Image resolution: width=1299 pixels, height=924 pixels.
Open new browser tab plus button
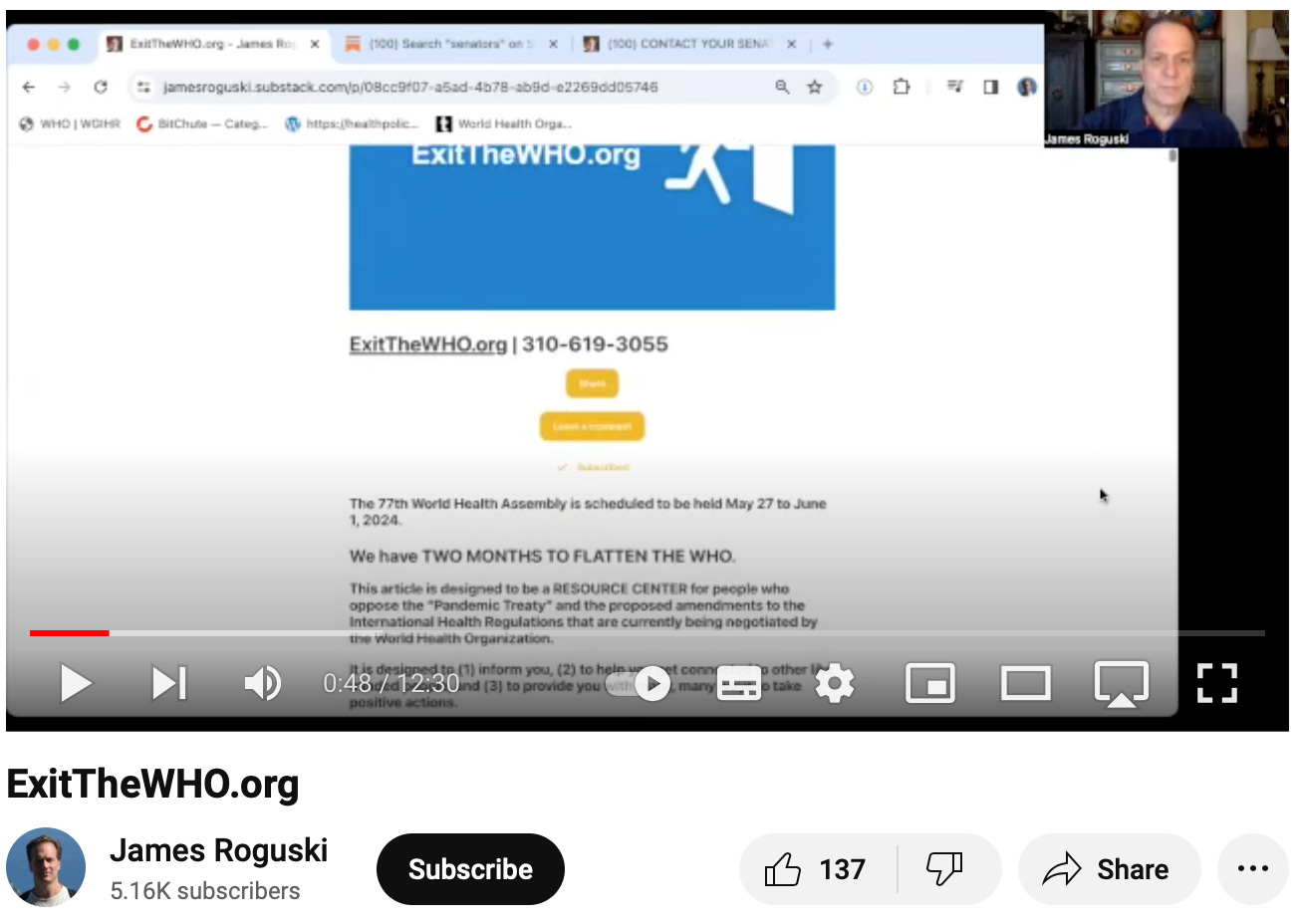point(828,44)
